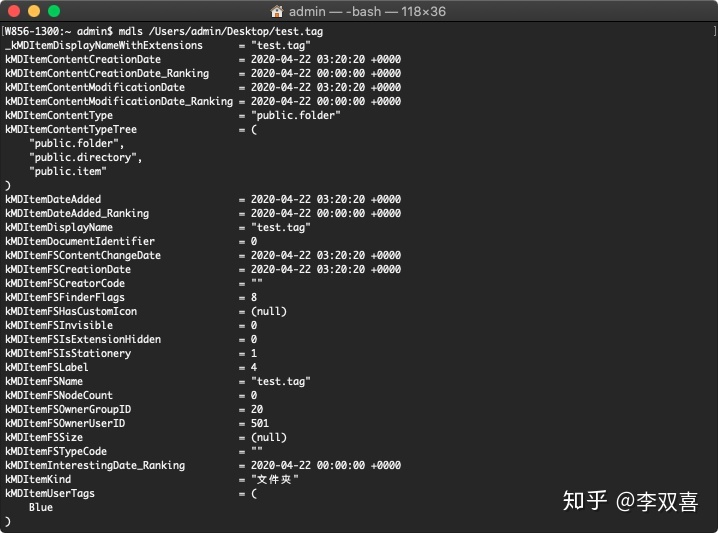Click the "public.item" list entry

pos(68,171)
